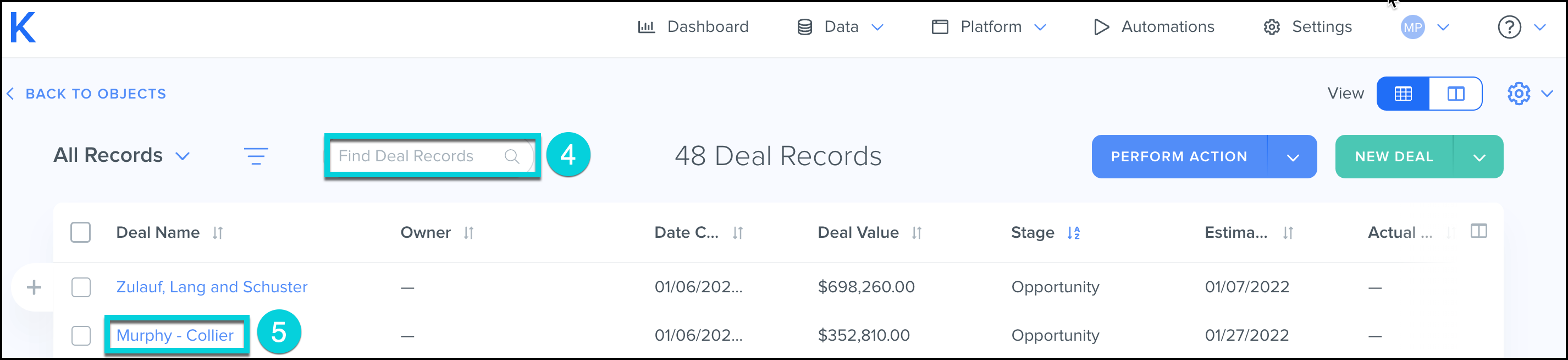Viewport: 1568px width, 360px height.
Task: Open the blue gear settings icon below the header
Action: (1518, 94)
